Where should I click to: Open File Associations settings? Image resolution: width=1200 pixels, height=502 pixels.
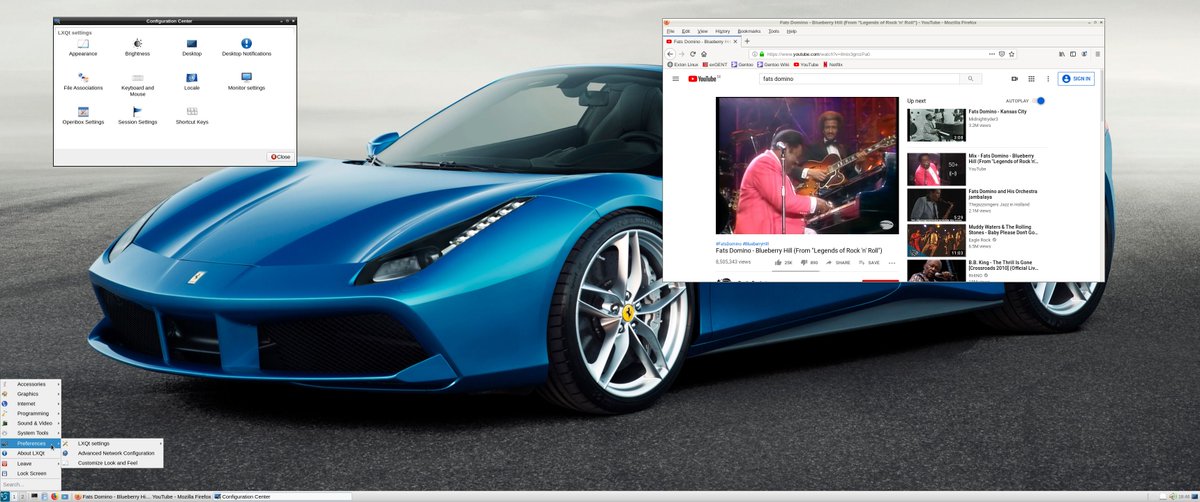point(83,81)
